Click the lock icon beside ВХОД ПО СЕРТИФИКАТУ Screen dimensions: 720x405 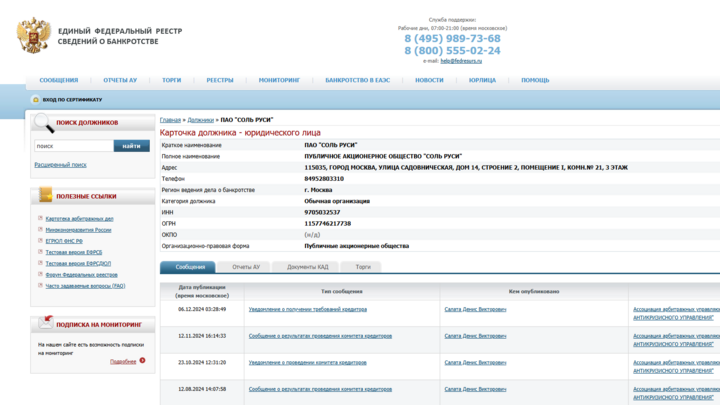tap(36, 100)
